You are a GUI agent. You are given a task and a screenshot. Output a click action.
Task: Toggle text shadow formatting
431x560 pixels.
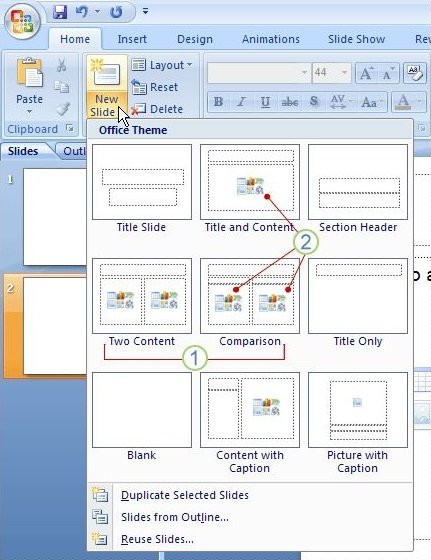coord(314,102)
